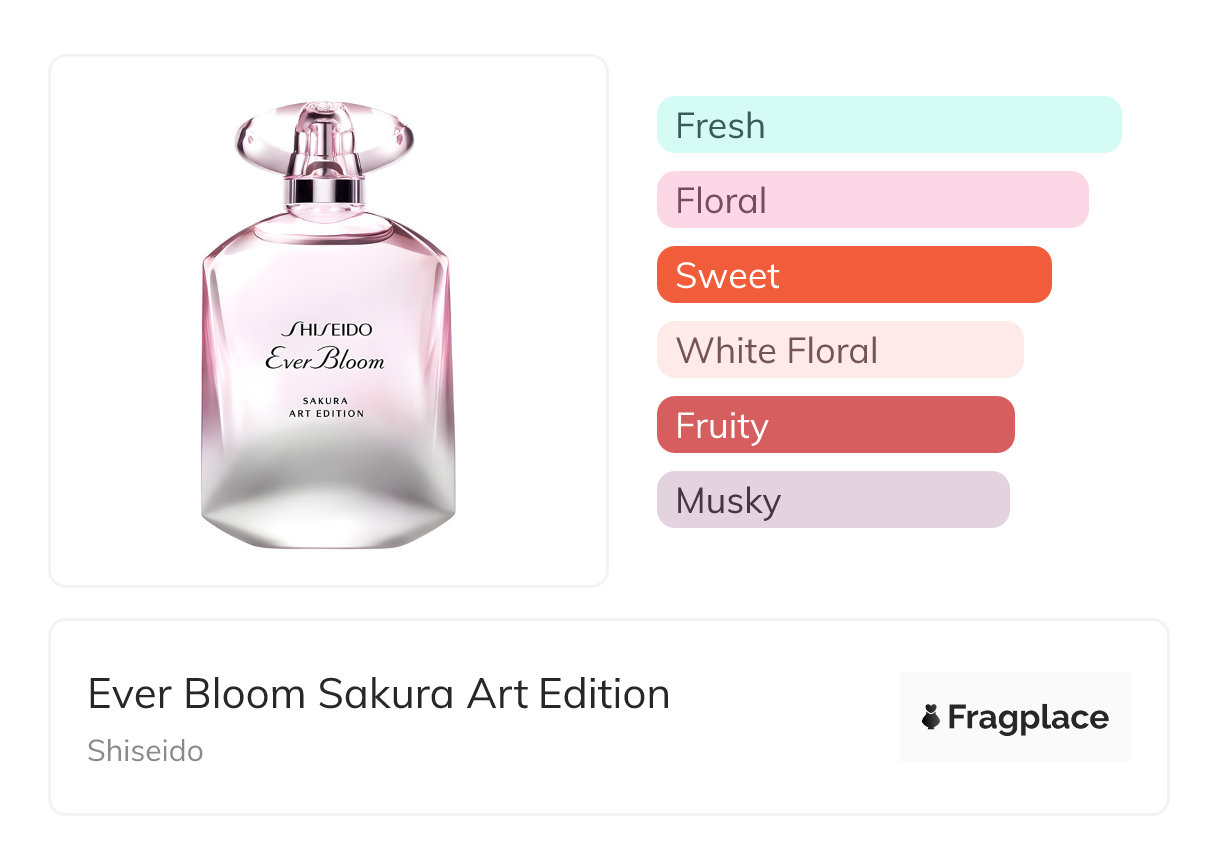Click the SHISEIDO logo on the bottle
Screen dimensions: 1218x864
327,329
